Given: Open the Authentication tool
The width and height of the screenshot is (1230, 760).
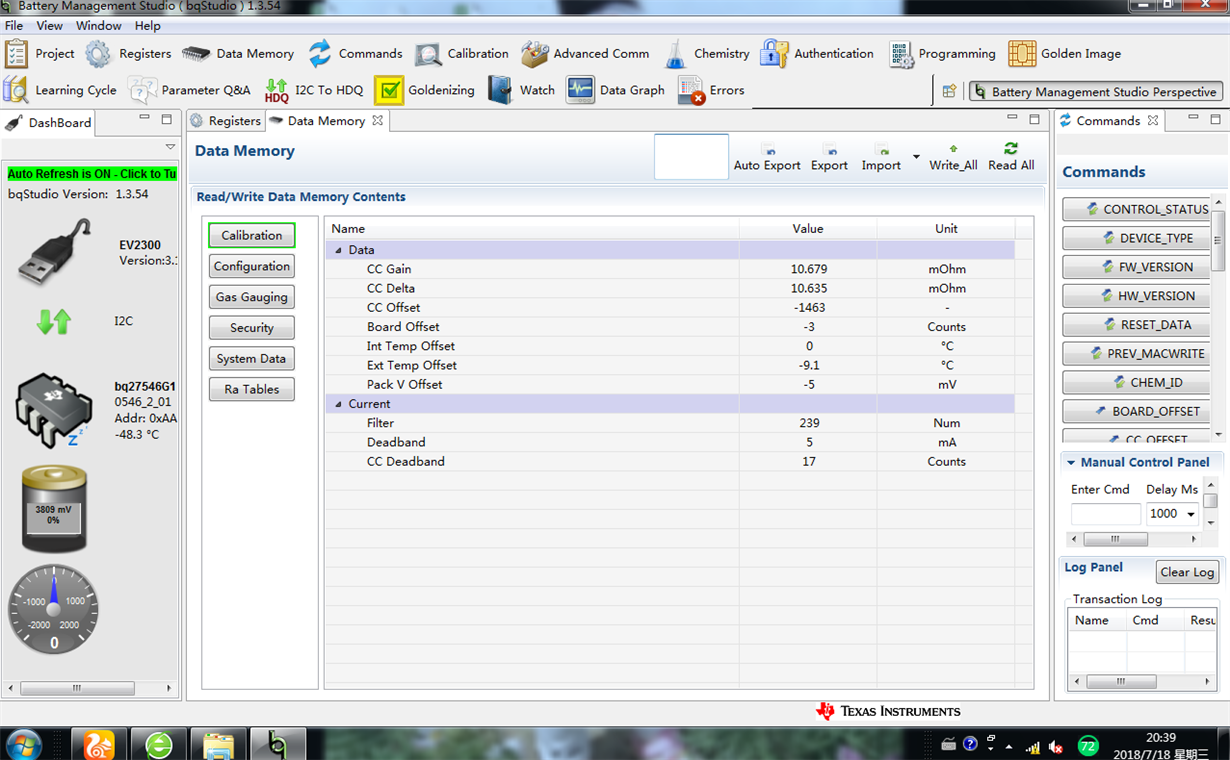Looking at the screenshot, I should (x=817, y=54).
